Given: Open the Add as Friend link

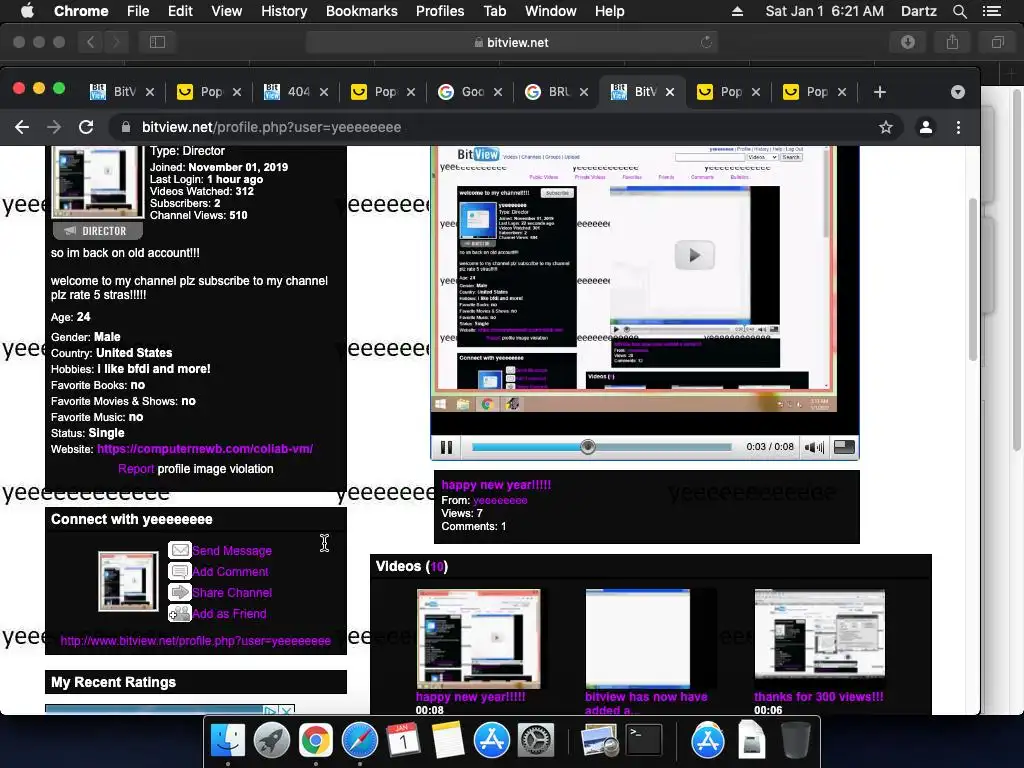Looking at the screenshot, I should tap(229, 613).
